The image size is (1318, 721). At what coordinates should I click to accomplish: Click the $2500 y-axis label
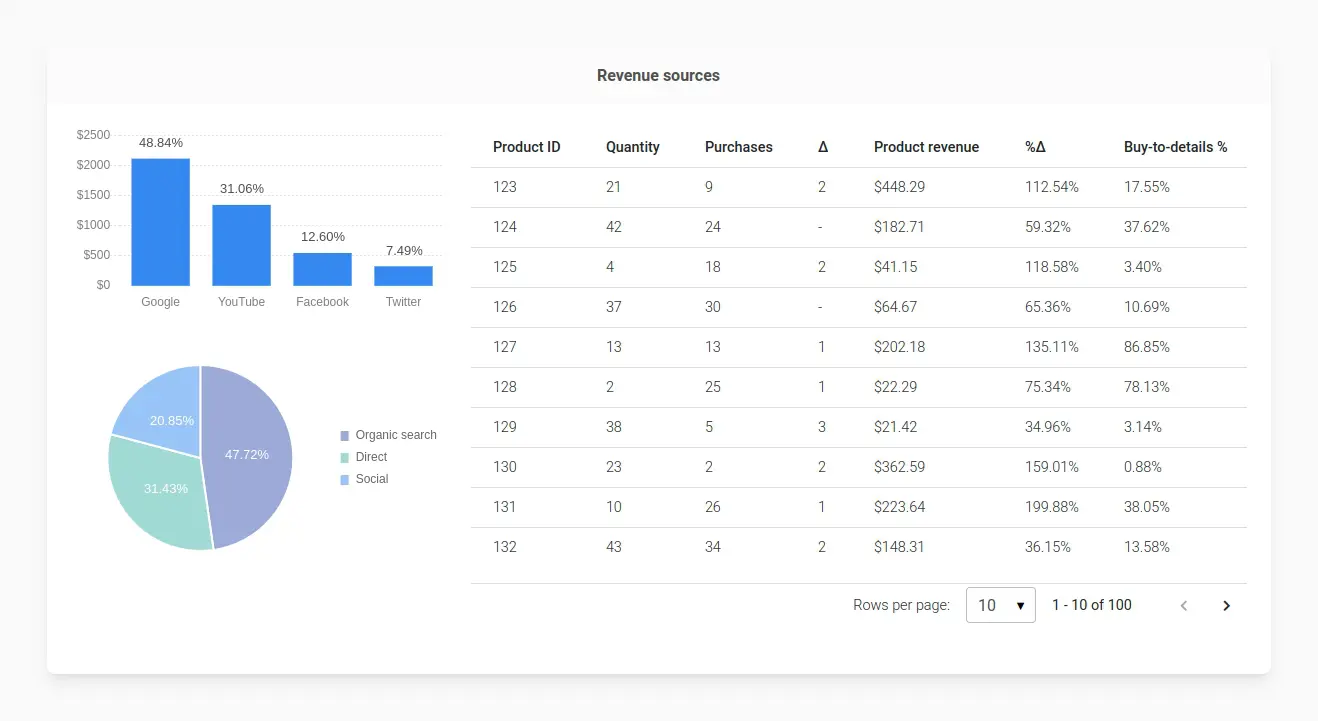pos(93,135)
